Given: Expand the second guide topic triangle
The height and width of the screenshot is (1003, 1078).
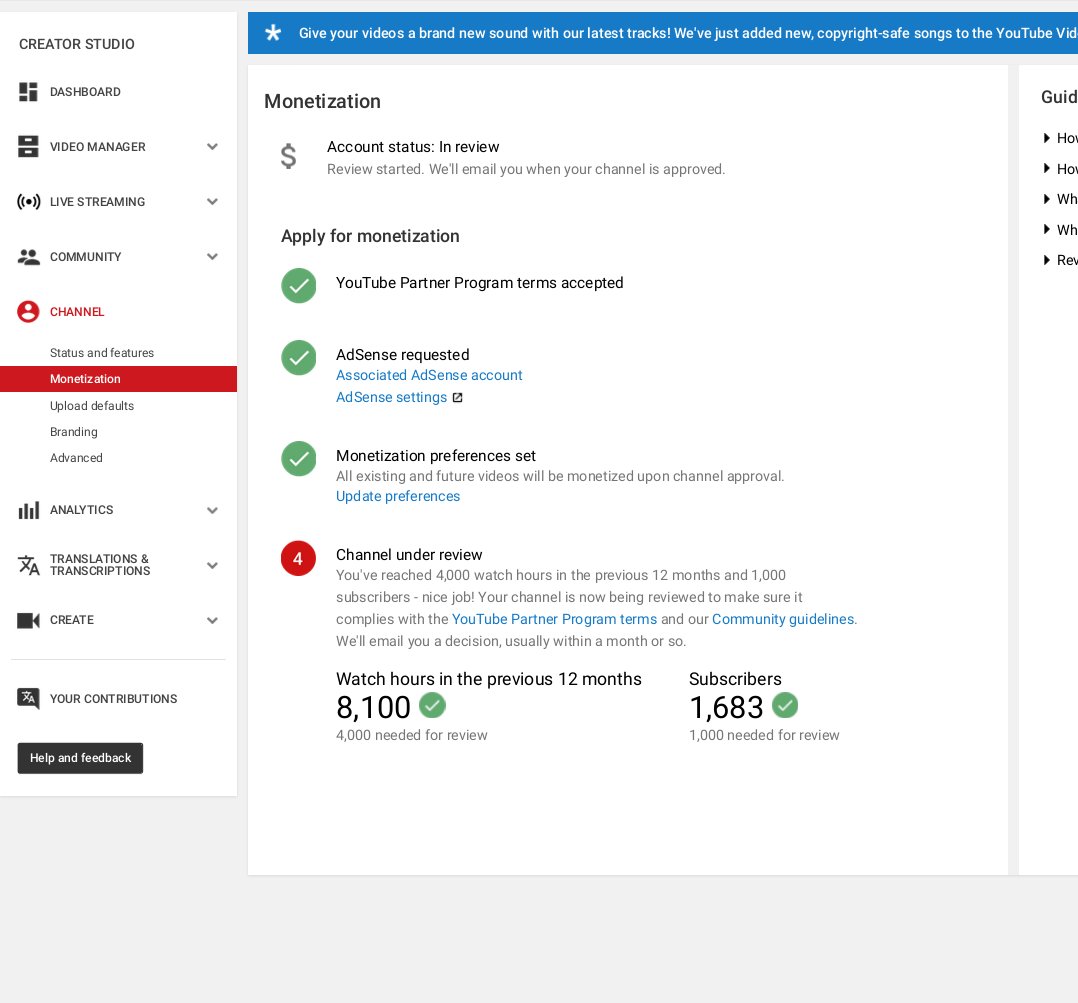Looking at the screenshot, I should coord(1046,168).
